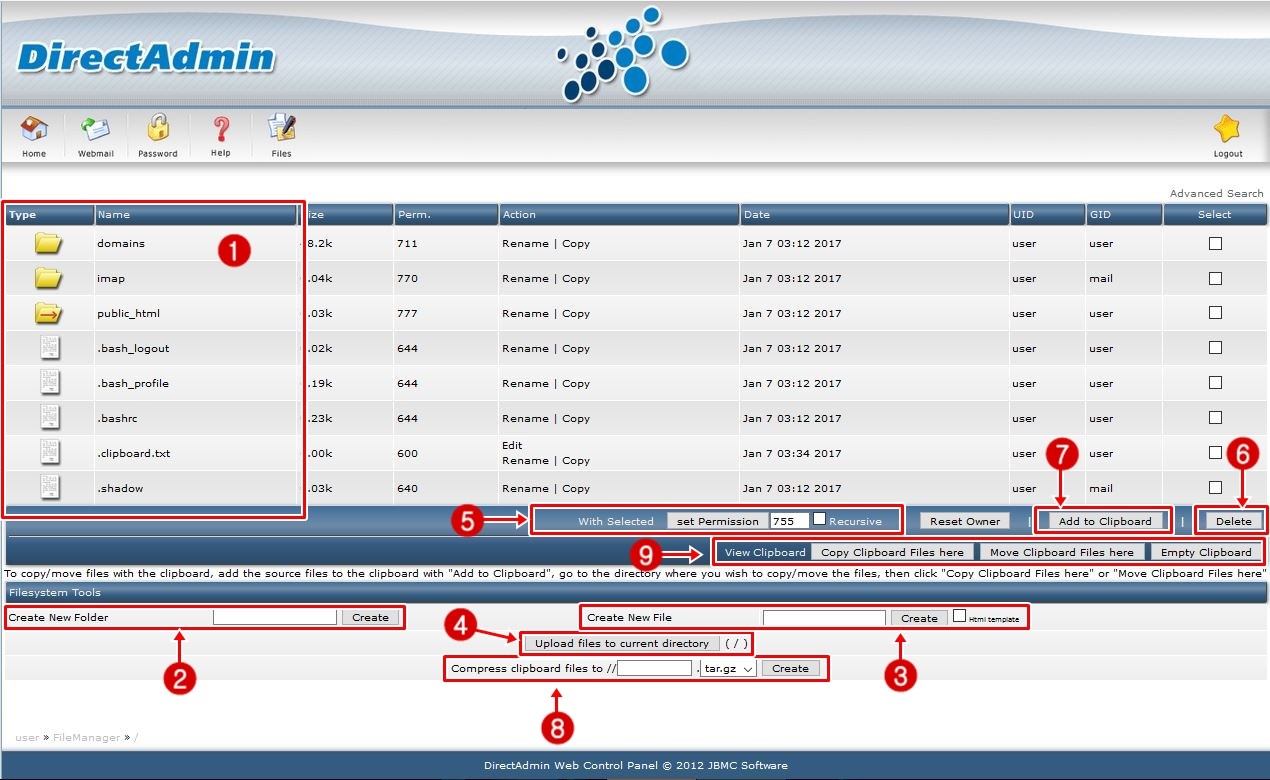Click the set Permission button

coord(718,521)
